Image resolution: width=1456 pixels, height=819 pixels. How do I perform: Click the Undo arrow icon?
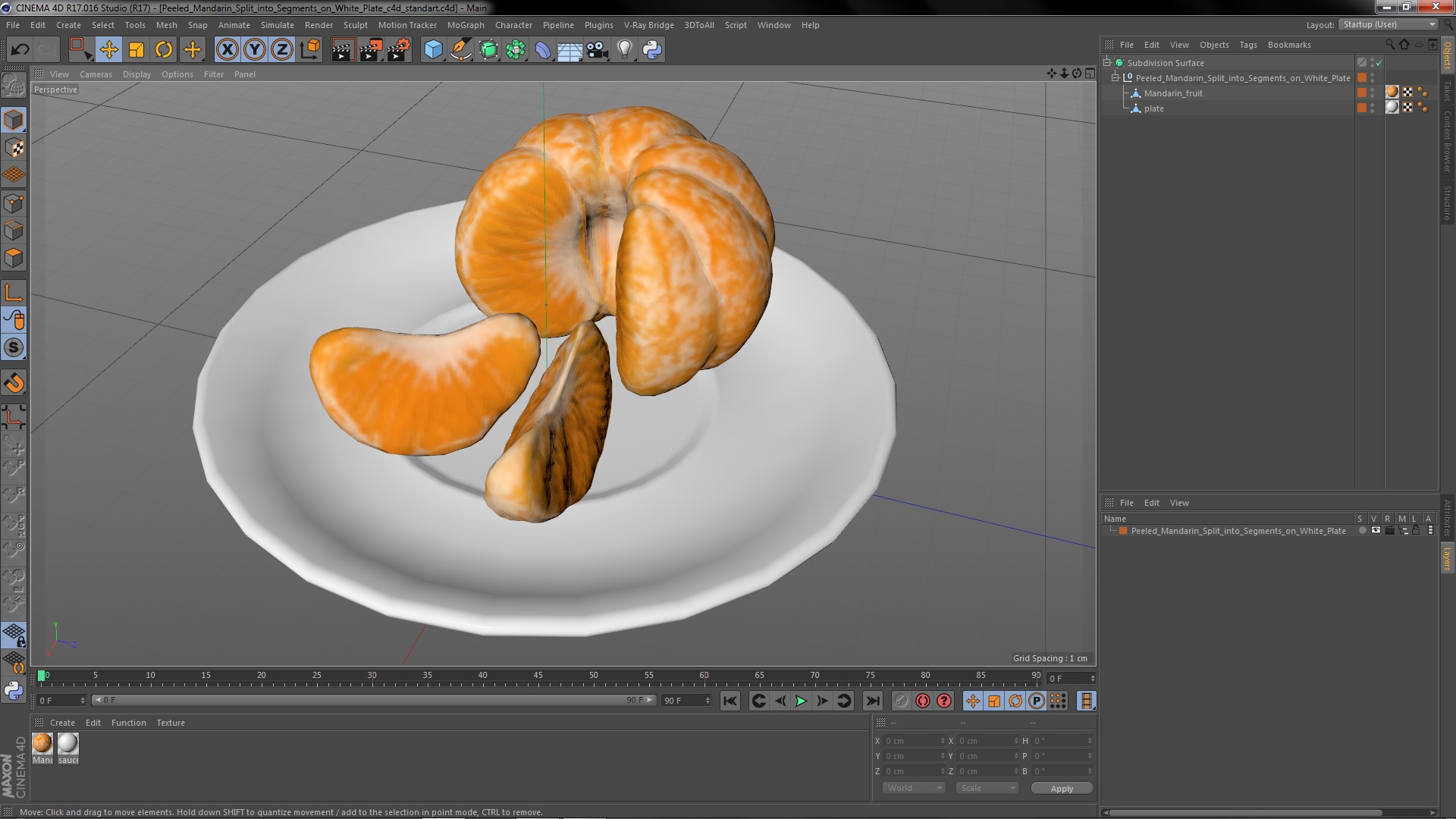pyautogui.click(x=20, y=50)
